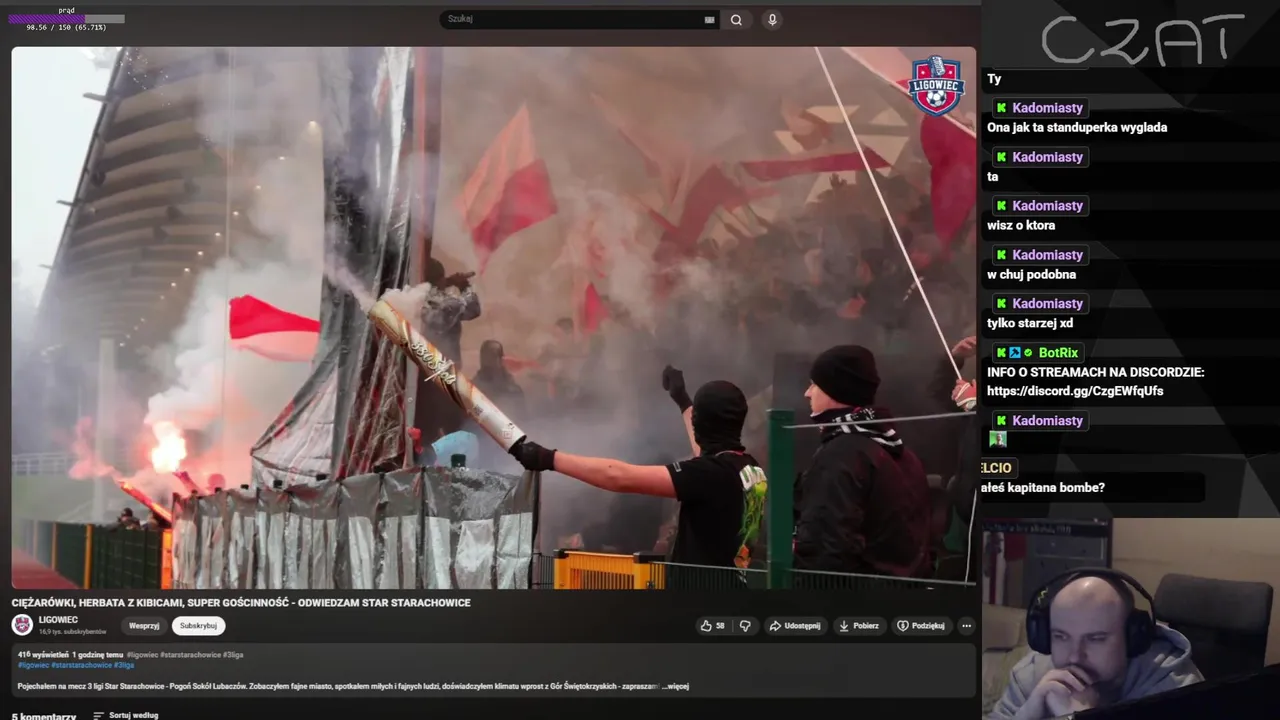Click the #3liga hashtag link
1280x720 pixels.
click(x=124, y=665)
